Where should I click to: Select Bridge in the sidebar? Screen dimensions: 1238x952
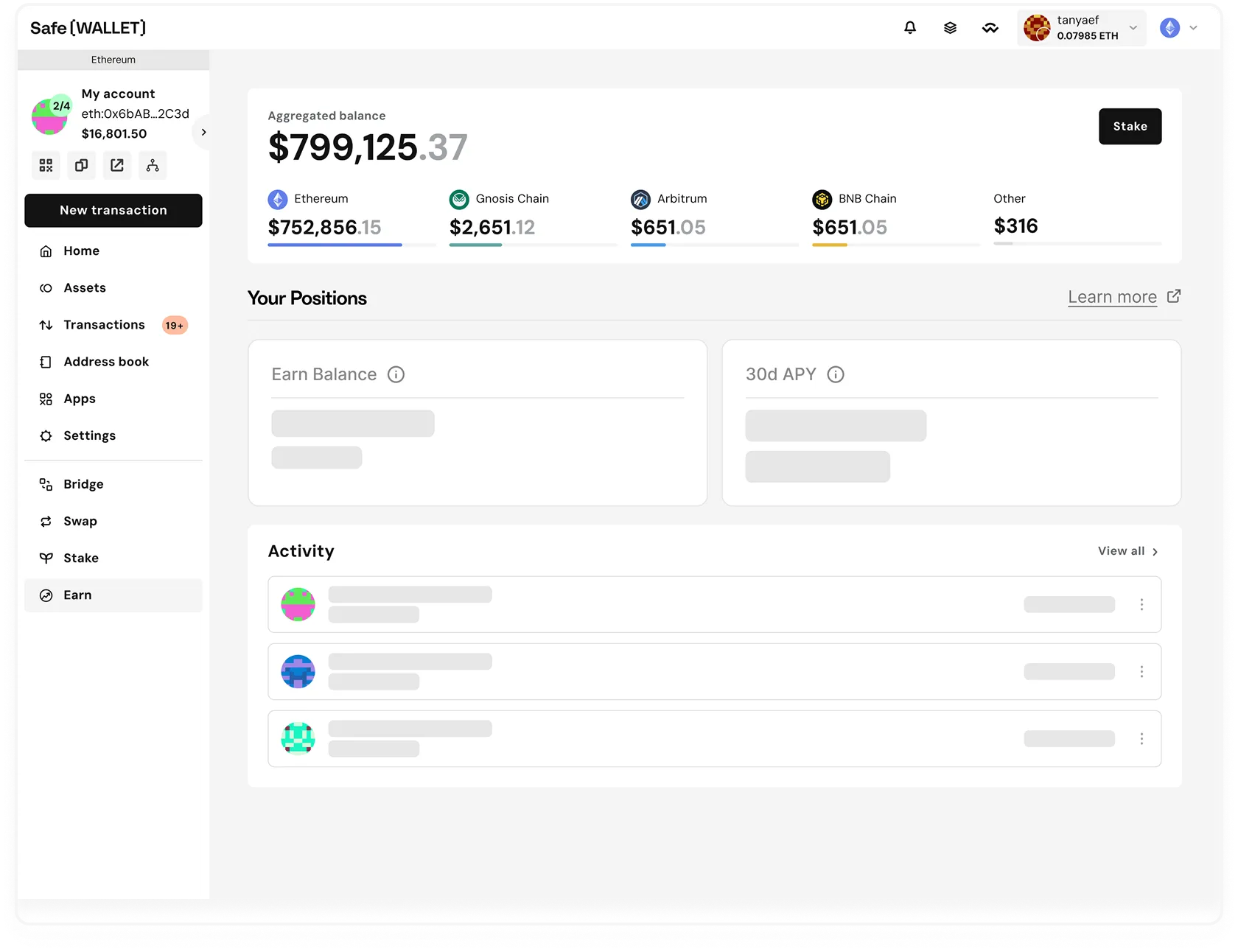click(x=83, y=484)
